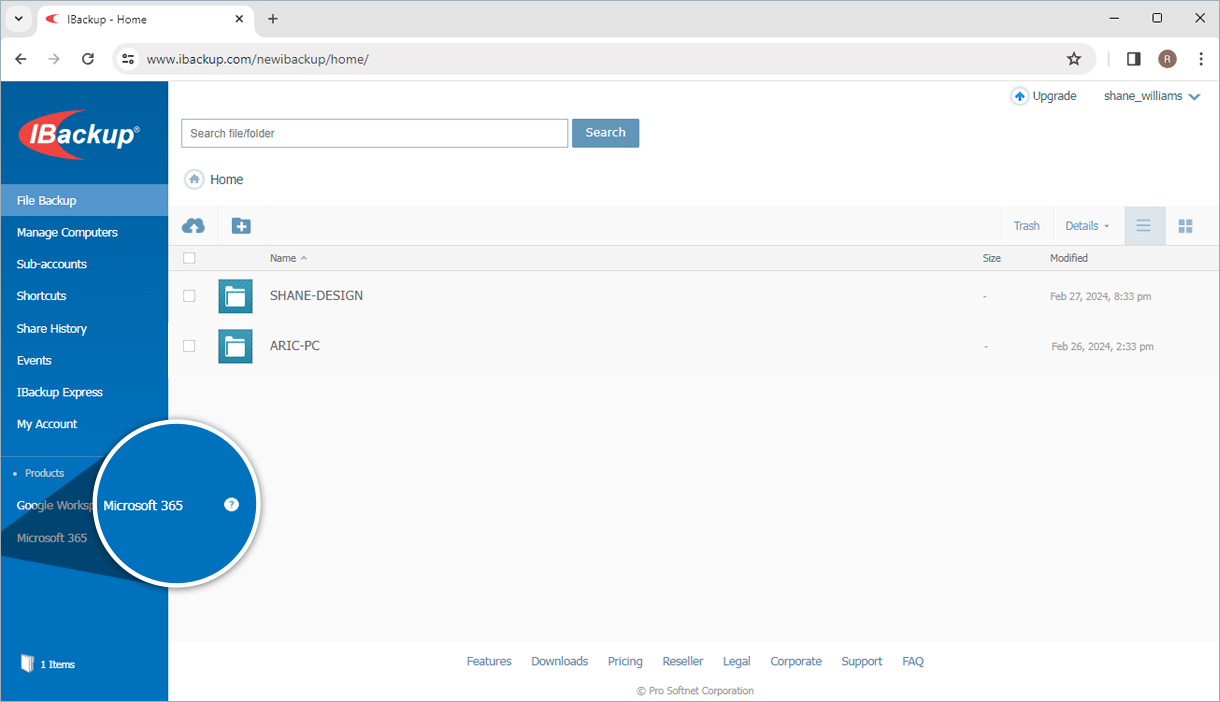Click the Feb 27, 2024, 8:33 pm date

pyautogui.click(x=1101, y=296)
